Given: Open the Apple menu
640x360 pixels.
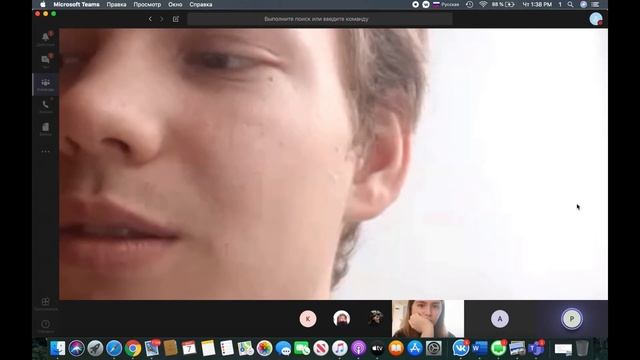Looking at the screenshot, I should point(43,4).
